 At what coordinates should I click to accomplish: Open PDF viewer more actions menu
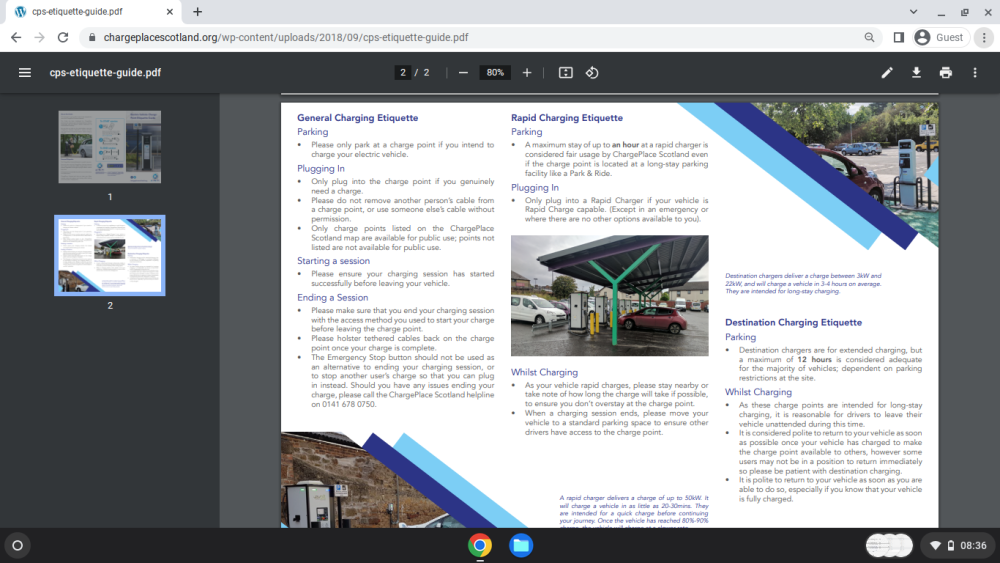pyautogui.click(x=974, y=73)
